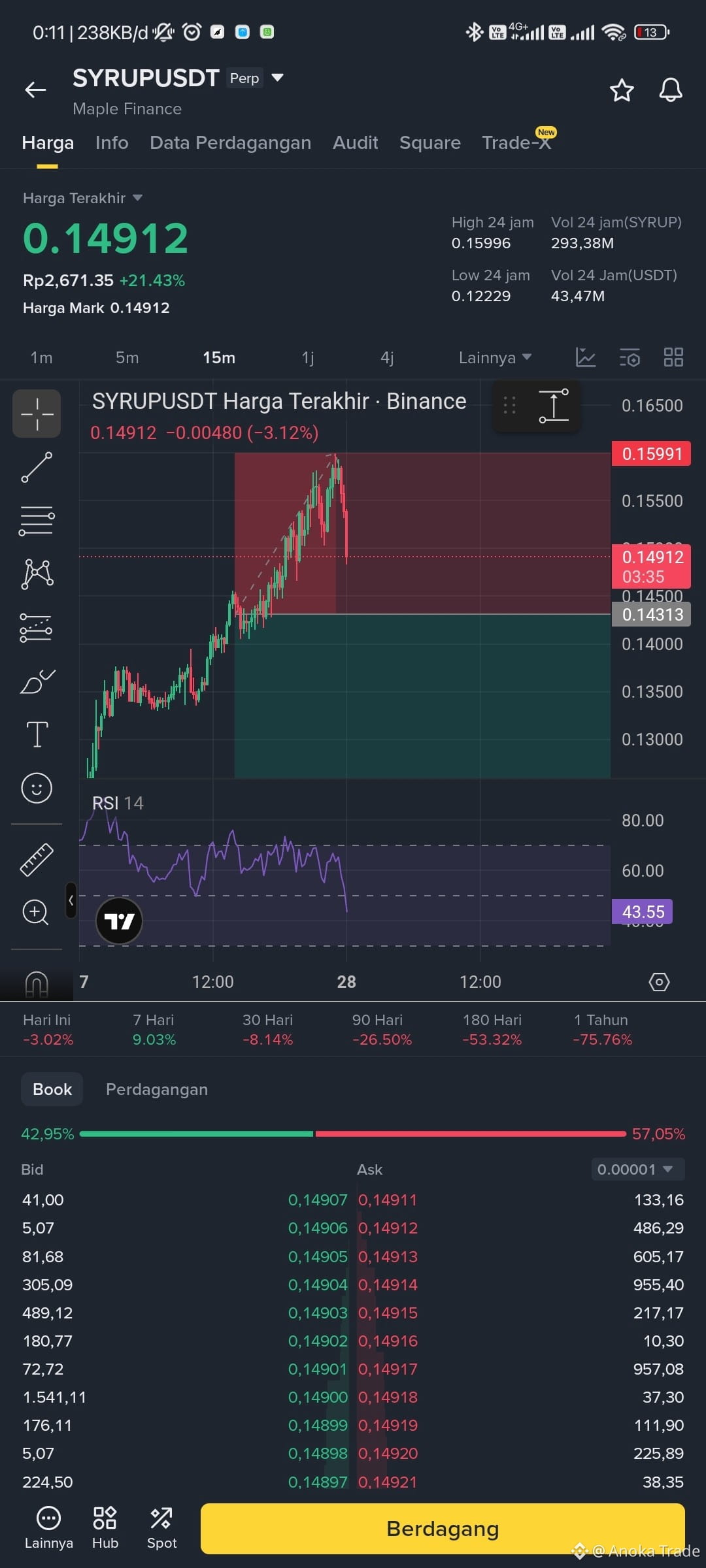706x1568 pixels.
Task: Open the RSI 14 indicator legend
Action: pos(118,803)
